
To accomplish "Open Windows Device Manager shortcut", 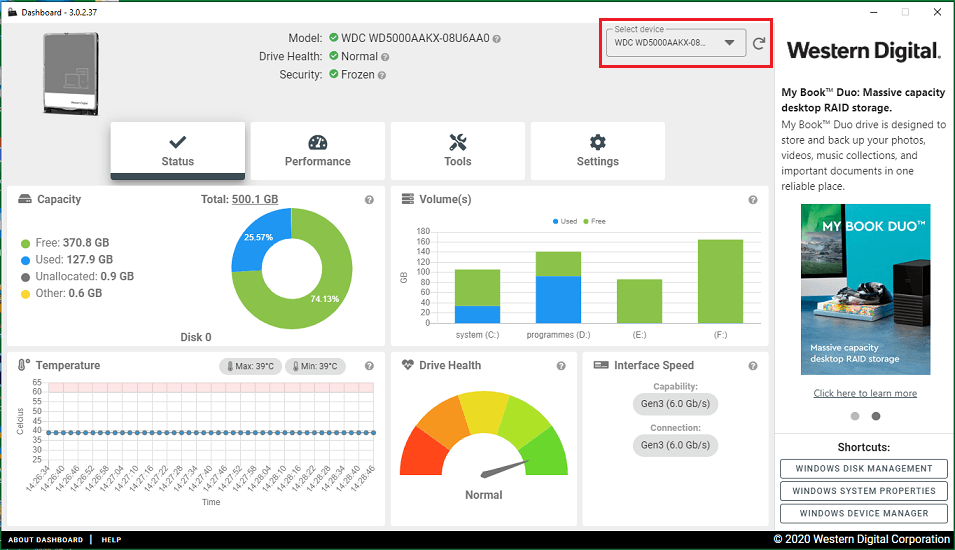I will pyautogui.click(x=864, y=513).
